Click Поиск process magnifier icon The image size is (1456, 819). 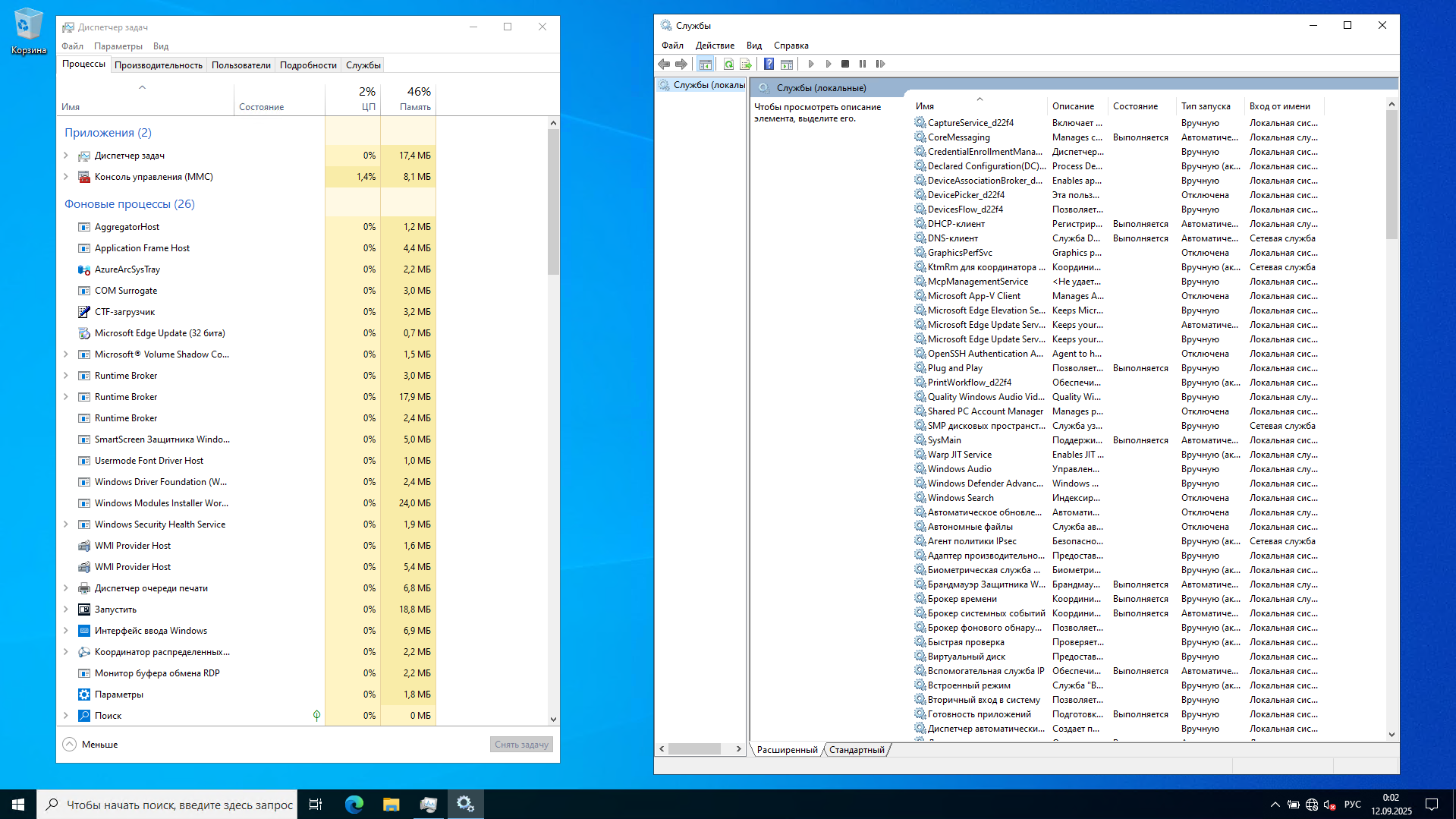[x=84, y=716]
